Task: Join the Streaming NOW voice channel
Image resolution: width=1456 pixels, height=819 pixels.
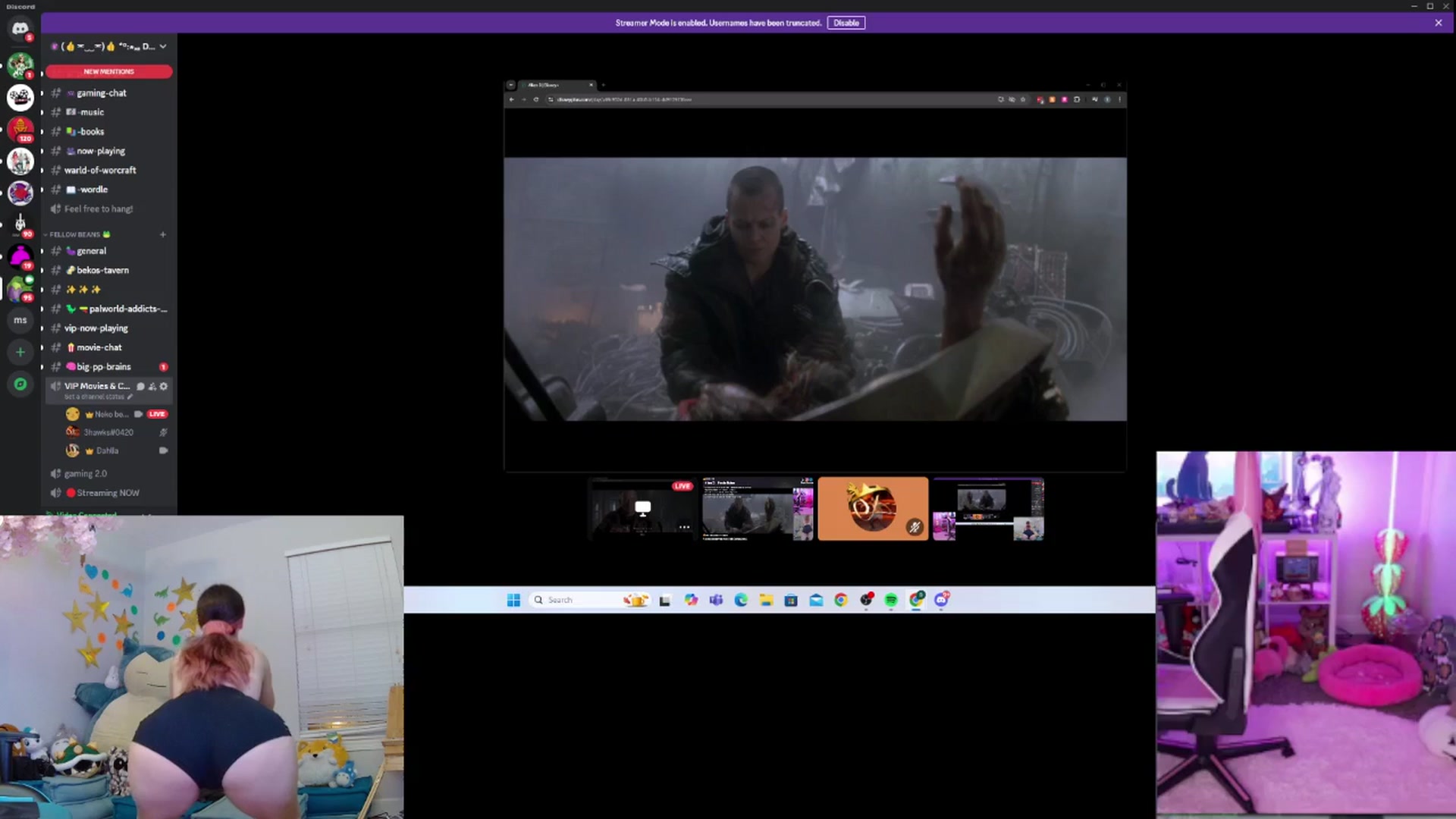Action: 109,493
